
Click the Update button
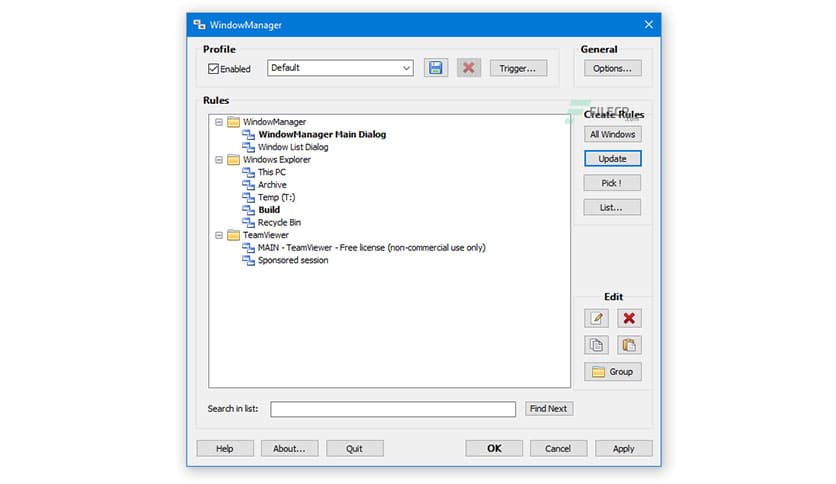[x=612, y=158]
